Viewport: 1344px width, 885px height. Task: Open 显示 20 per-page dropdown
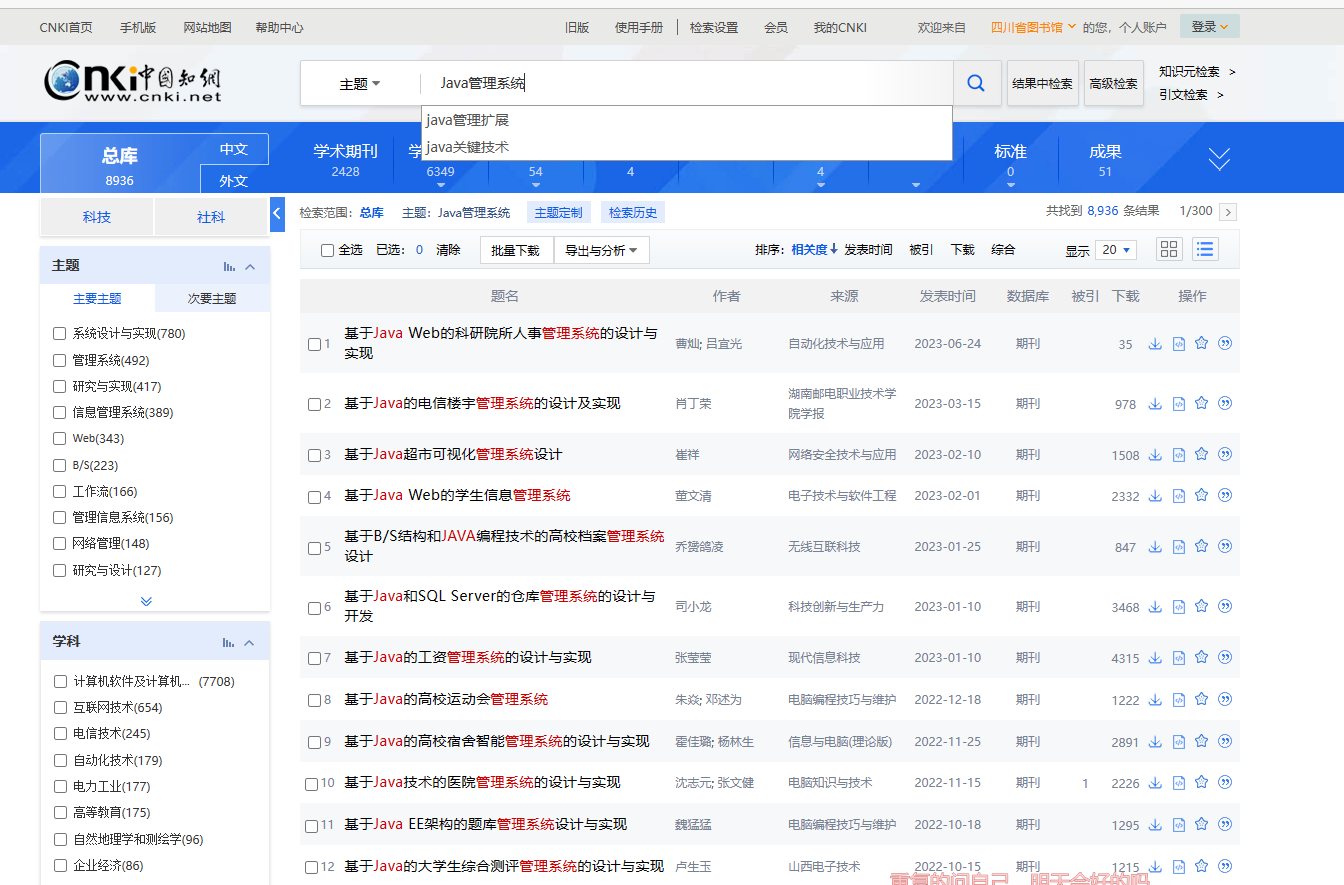[1116, 250]
